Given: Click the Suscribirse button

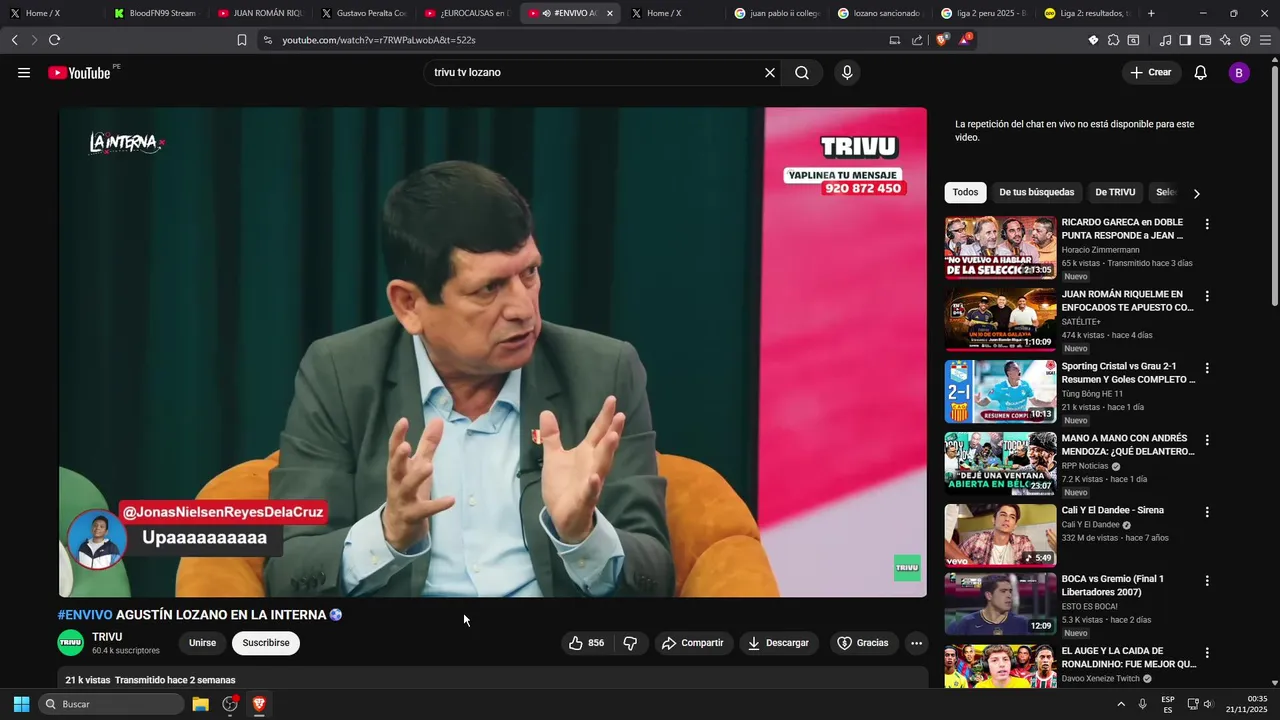Looking at the screenshot, I should pos(266,643).
